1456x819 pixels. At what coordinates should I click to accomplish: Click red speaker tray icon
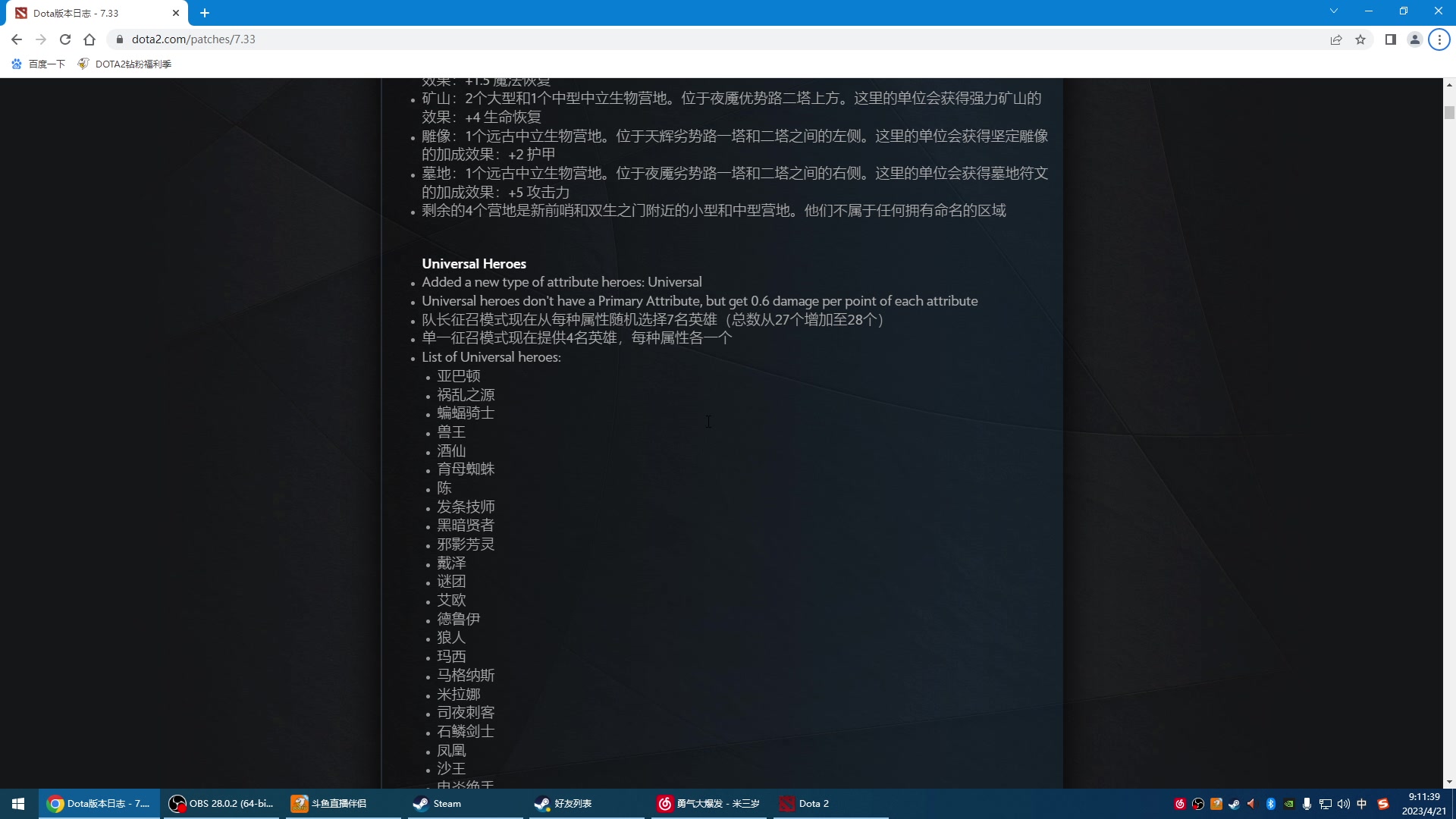(1251, 804)
